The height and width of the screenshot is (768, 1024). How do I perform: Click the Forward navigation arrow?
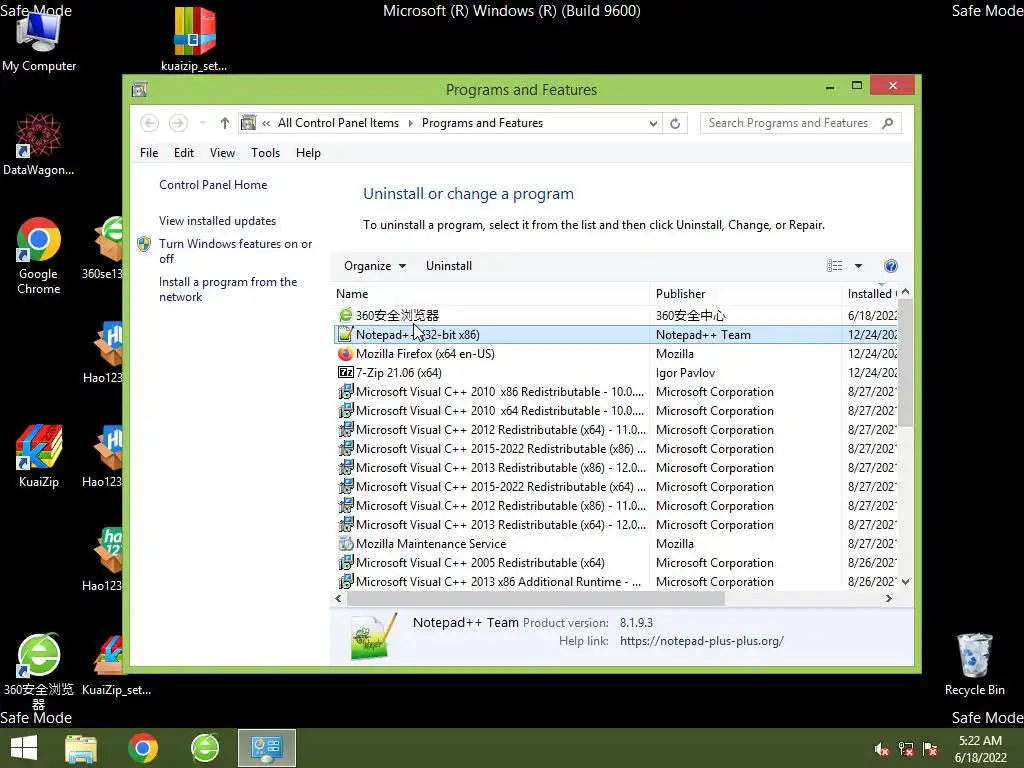pyautogui.click(x=178, y=123)
